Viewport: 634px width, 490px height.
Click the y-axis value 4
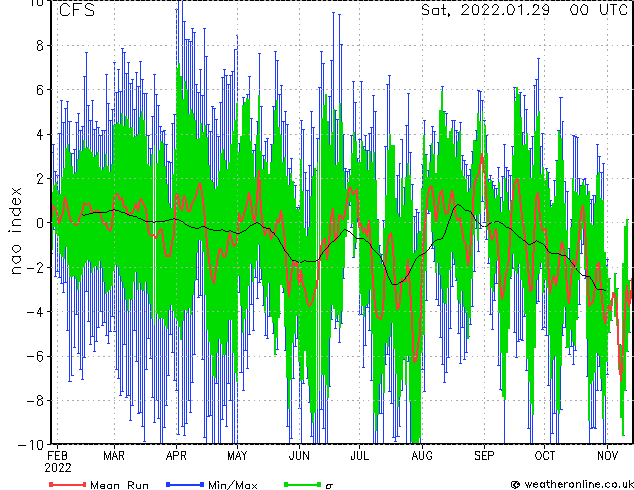(x=40, y=134)
